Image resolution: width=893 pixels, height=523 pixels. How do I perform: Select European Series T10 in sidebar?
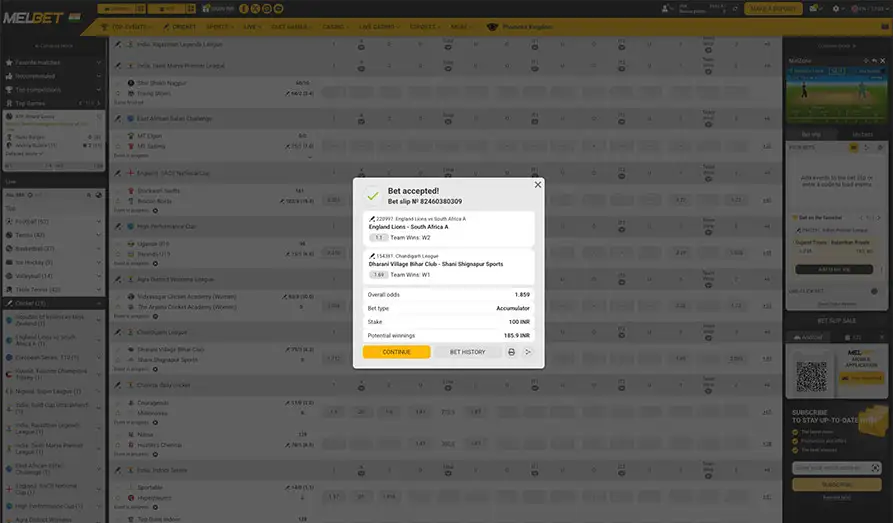53,357
